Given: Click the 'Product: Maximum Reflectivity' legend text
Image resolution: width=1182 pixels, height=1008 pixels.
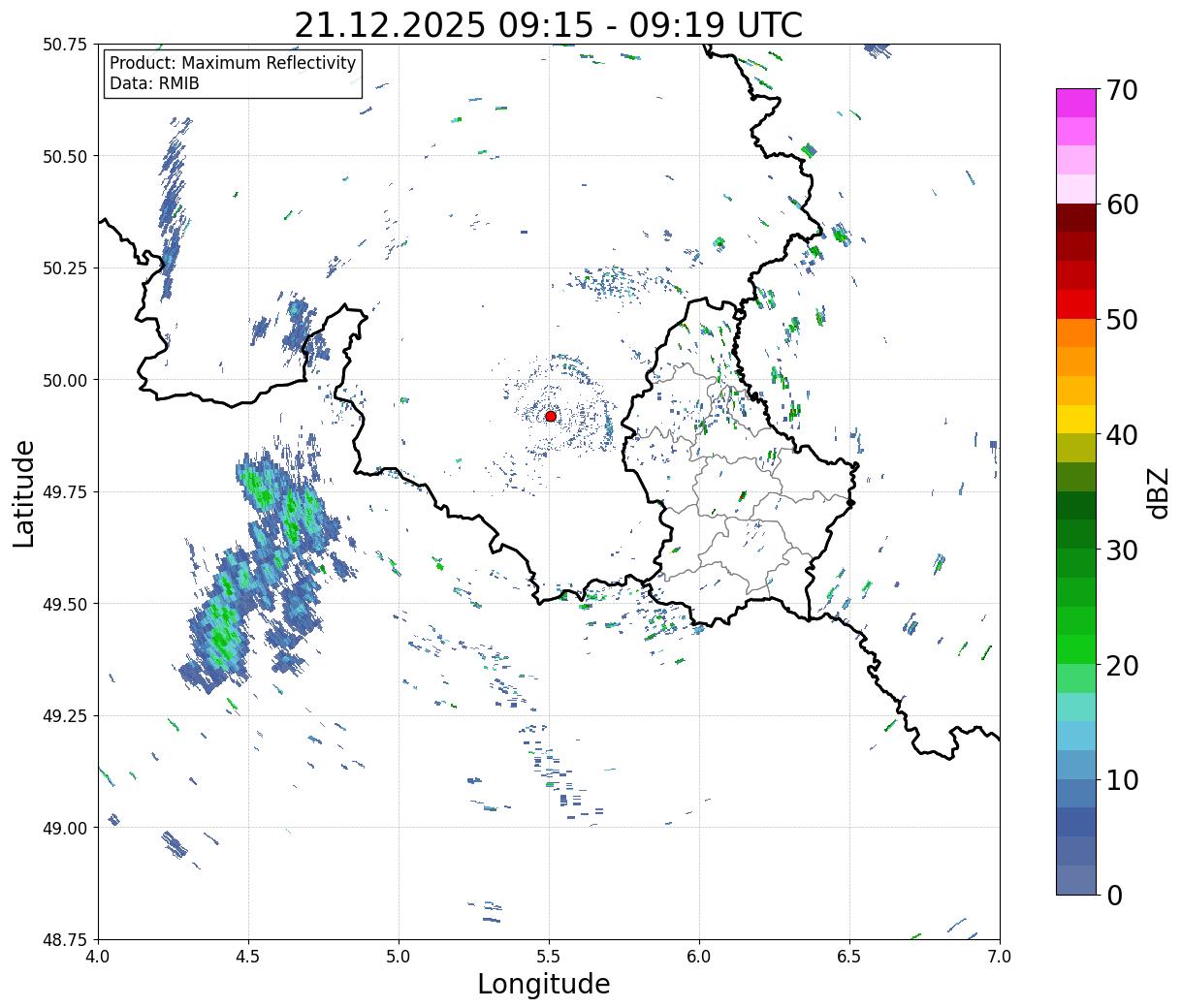Looking at the screenshot, I should [233, 63].
